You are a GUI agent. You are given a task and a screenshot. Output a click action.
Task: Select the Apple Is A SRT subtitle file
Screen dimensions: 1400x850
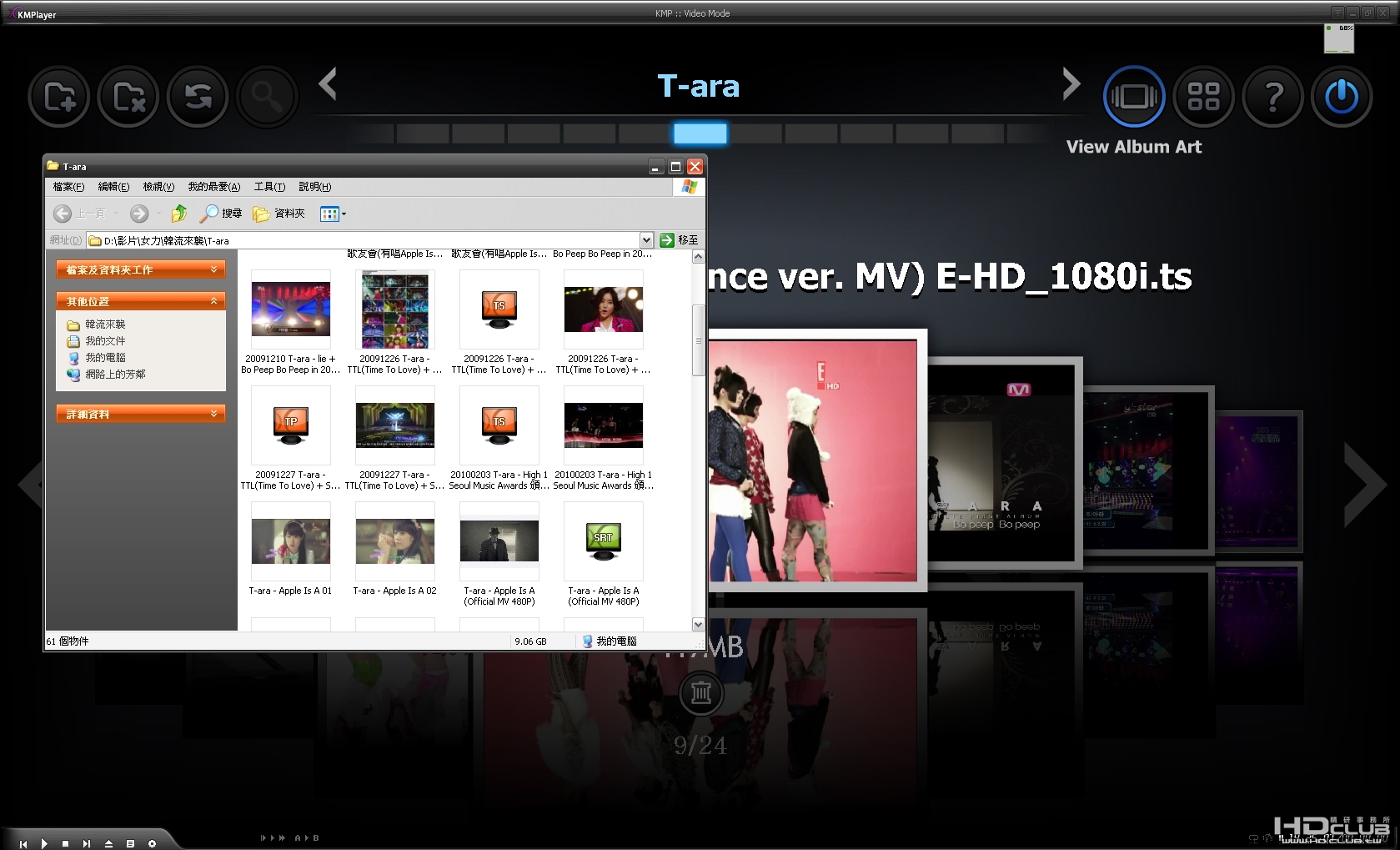click(603, 554)
